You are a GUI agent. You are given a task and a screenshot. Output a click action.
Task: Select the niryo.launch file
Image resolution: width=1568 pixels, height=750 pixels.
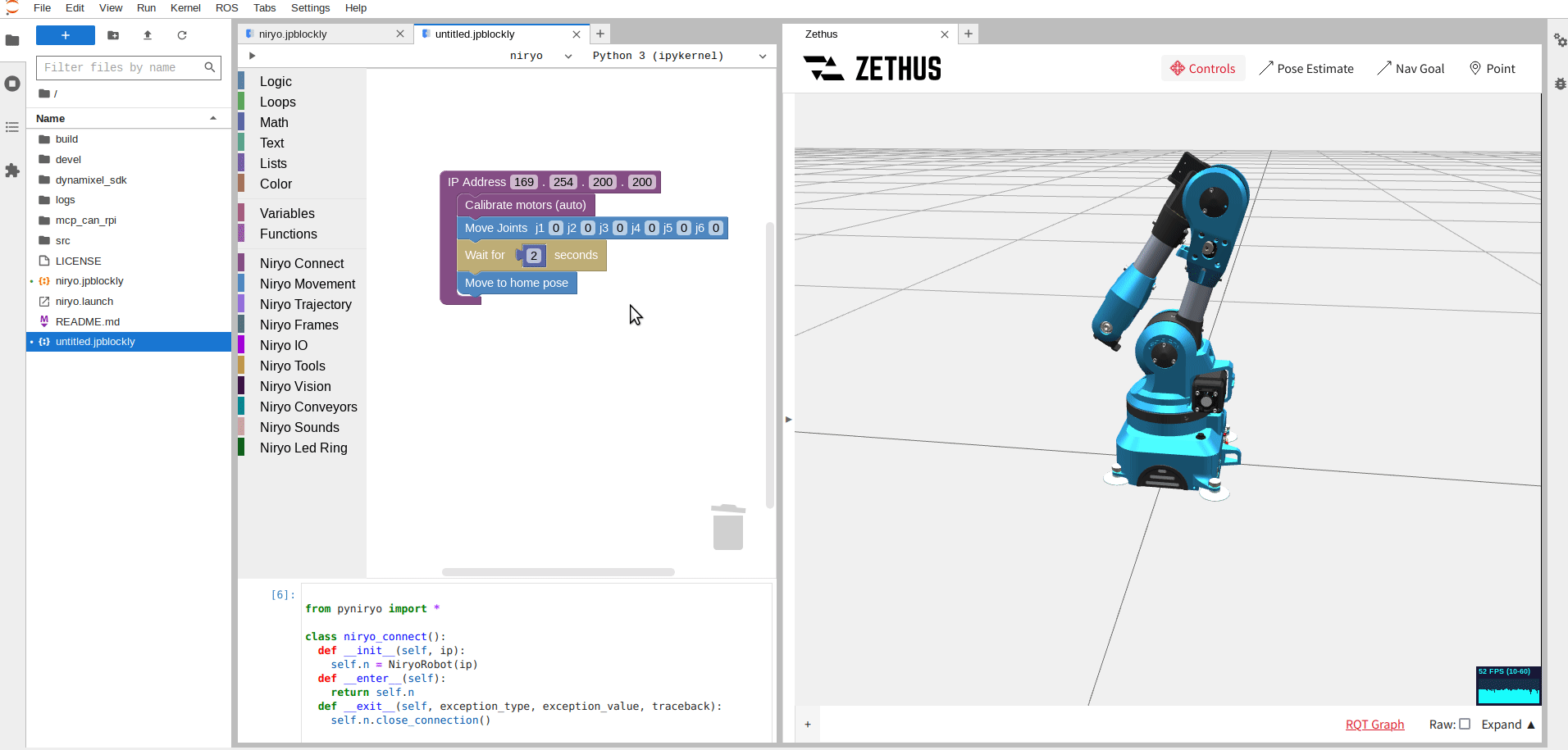coord(129,302)
